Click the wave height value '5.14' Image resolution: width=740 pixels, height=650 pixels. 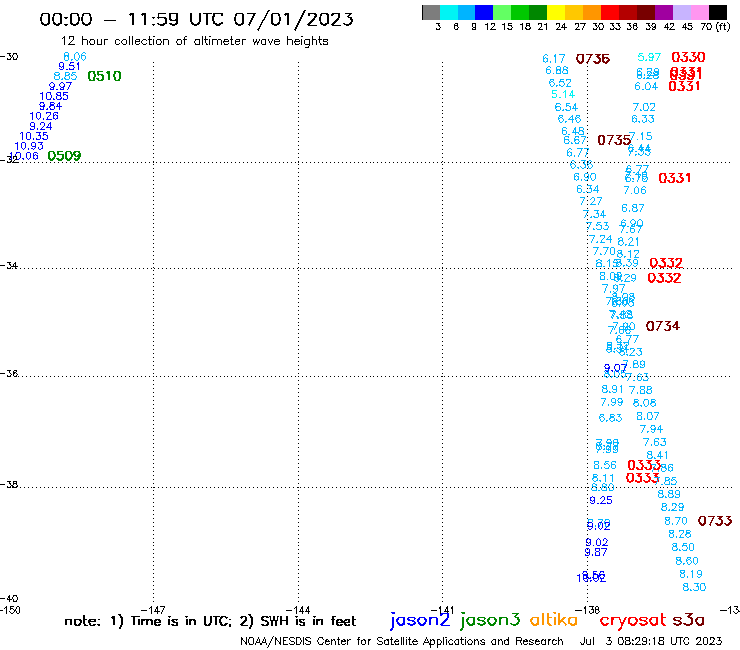563,94
